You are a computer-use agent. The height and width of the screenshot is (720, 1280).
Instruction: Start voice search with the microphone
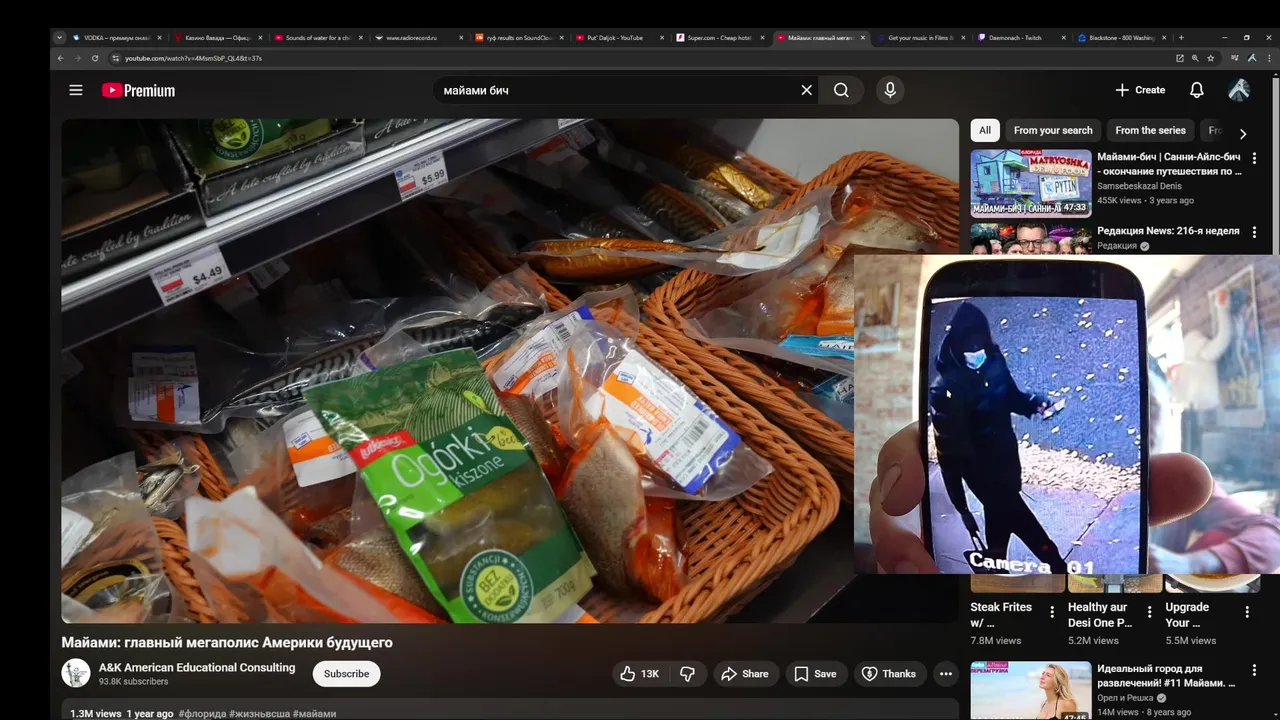click(890, 90)
